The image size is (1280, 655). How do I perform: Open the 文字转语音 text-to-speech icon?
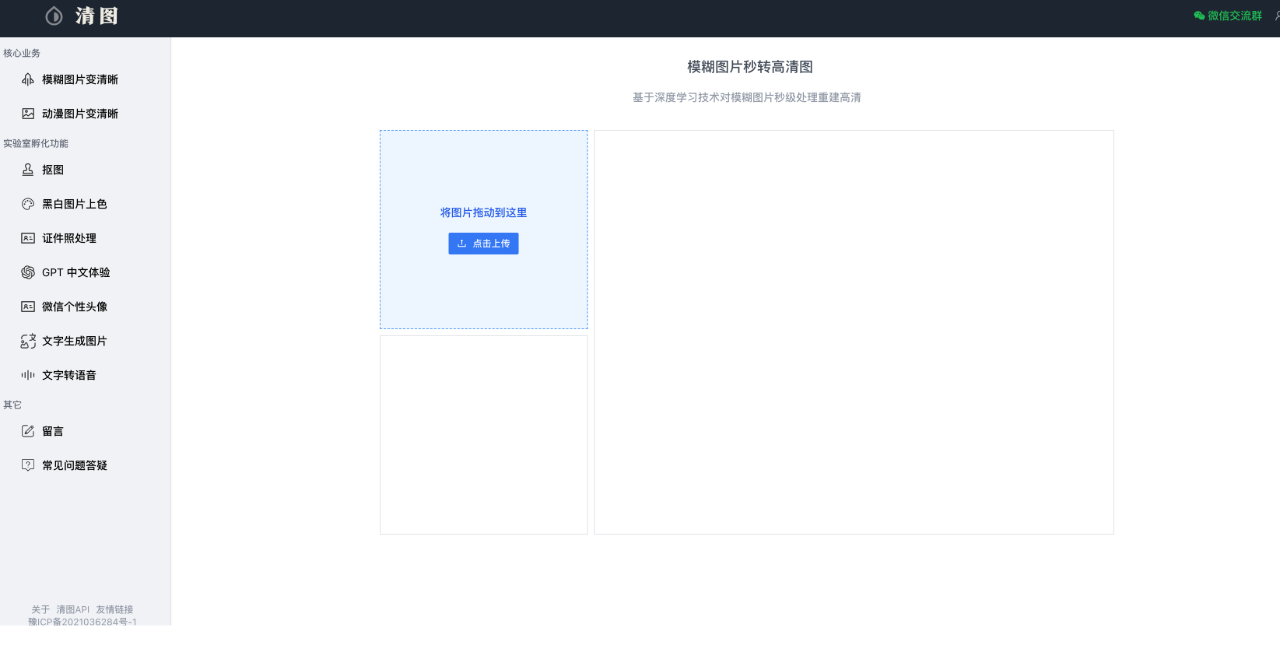click(26, 375)
